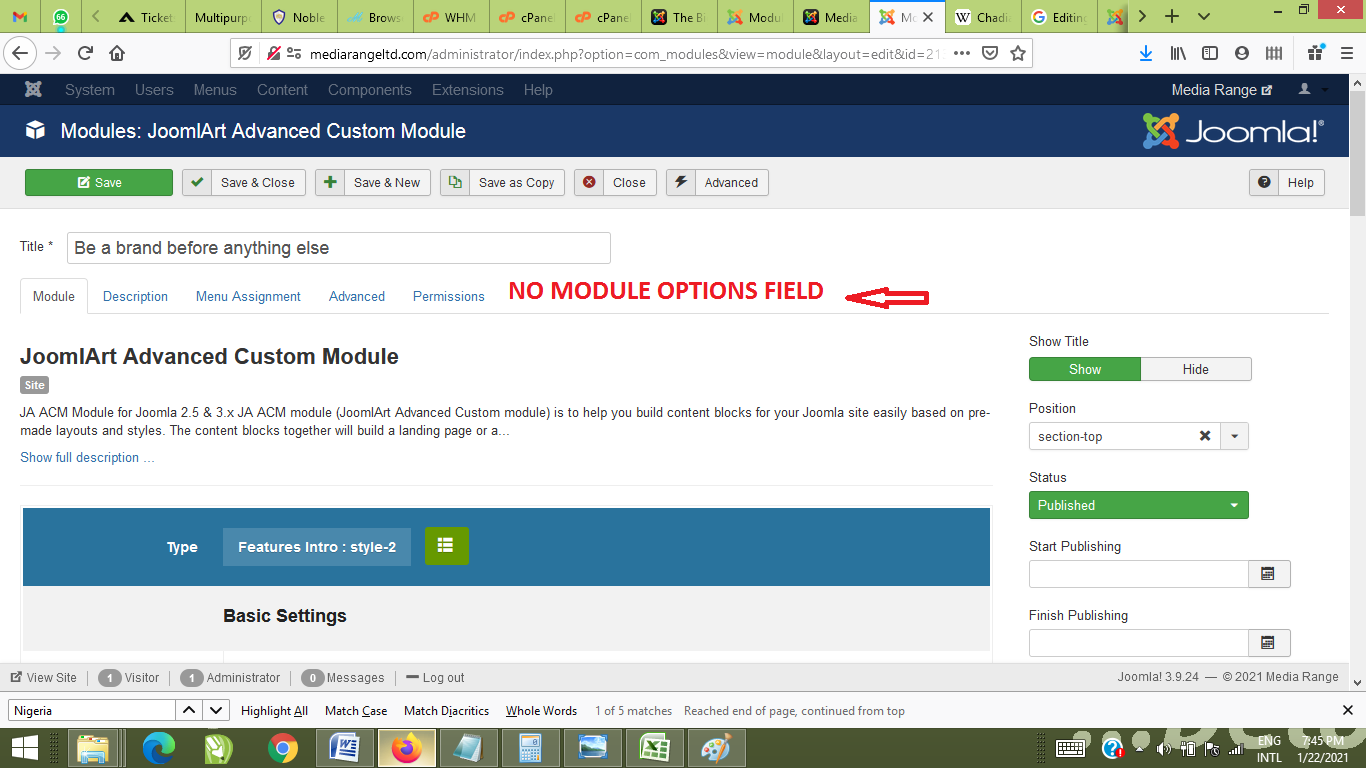Open the Menus admin menu
The image size is (1366, 768).
coord(215,90)
